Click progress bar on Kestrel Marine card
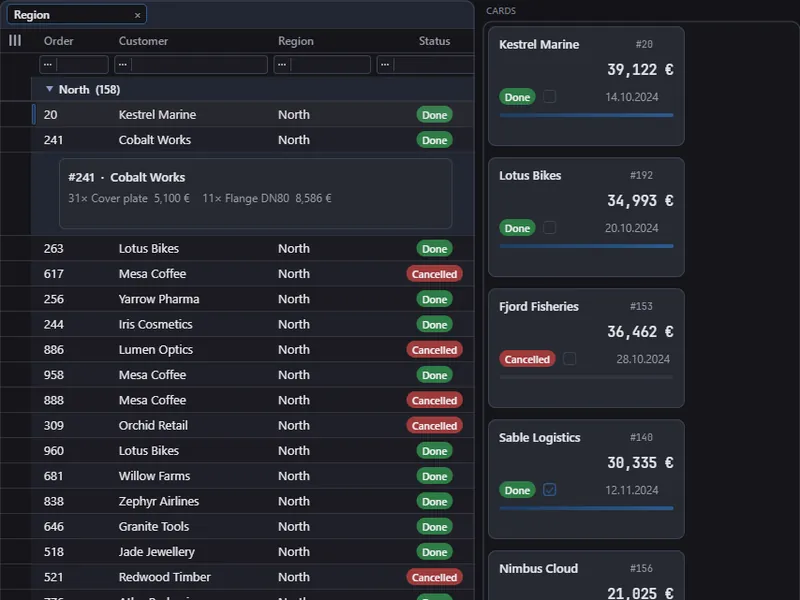The image size is (800, 600). pos(586,115)
